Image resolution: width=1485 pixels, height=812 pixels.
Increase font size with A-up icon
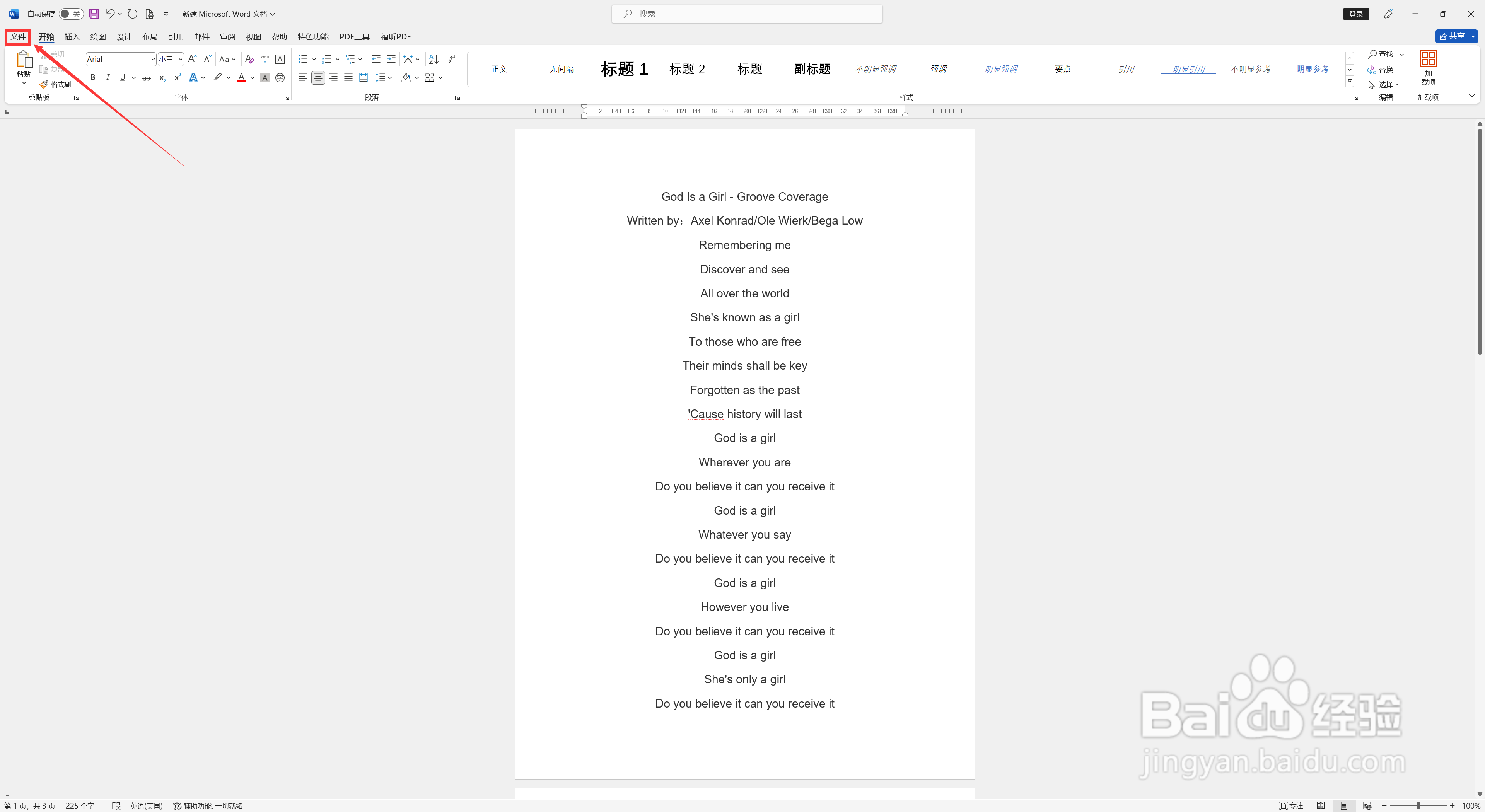point(193,59)
